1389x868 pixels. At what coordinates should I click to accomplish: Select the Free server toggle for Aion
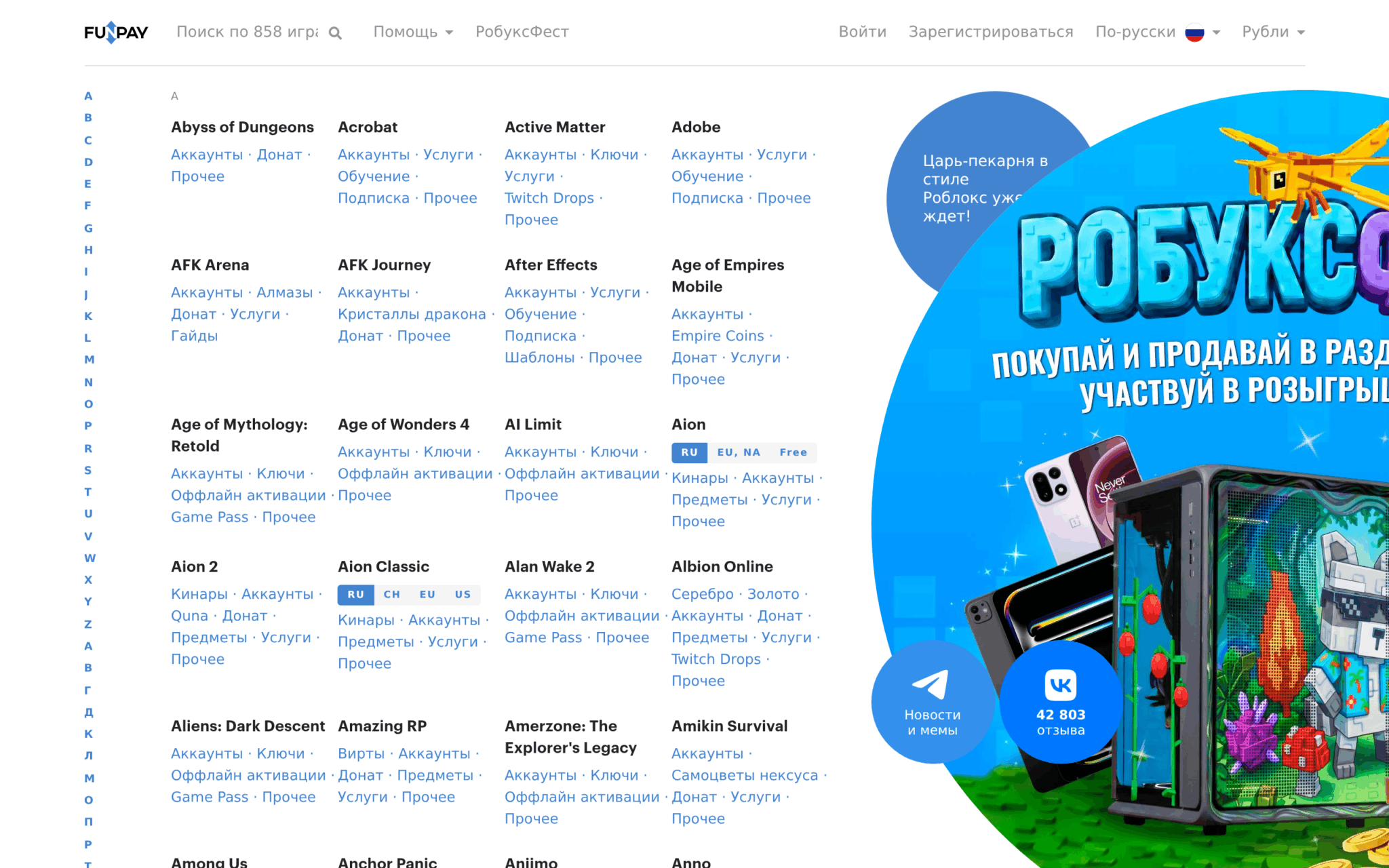(x=793, y=452)
